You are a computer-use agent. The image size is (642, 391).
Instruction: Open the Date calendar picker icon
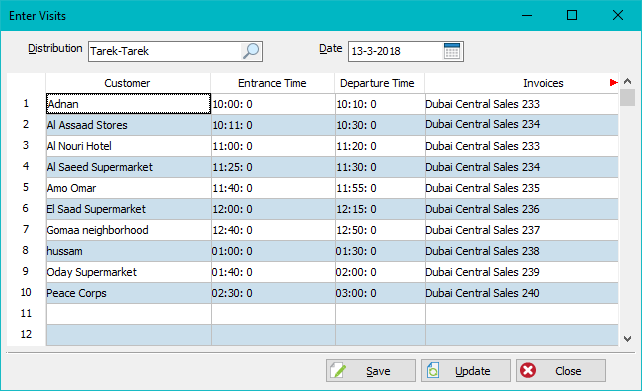452,51
